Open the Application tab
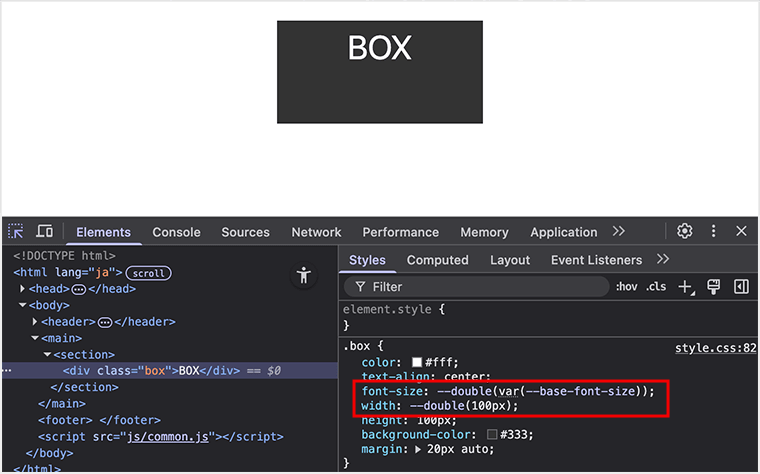This screenshot has width=760, height=474. [563, 232]
